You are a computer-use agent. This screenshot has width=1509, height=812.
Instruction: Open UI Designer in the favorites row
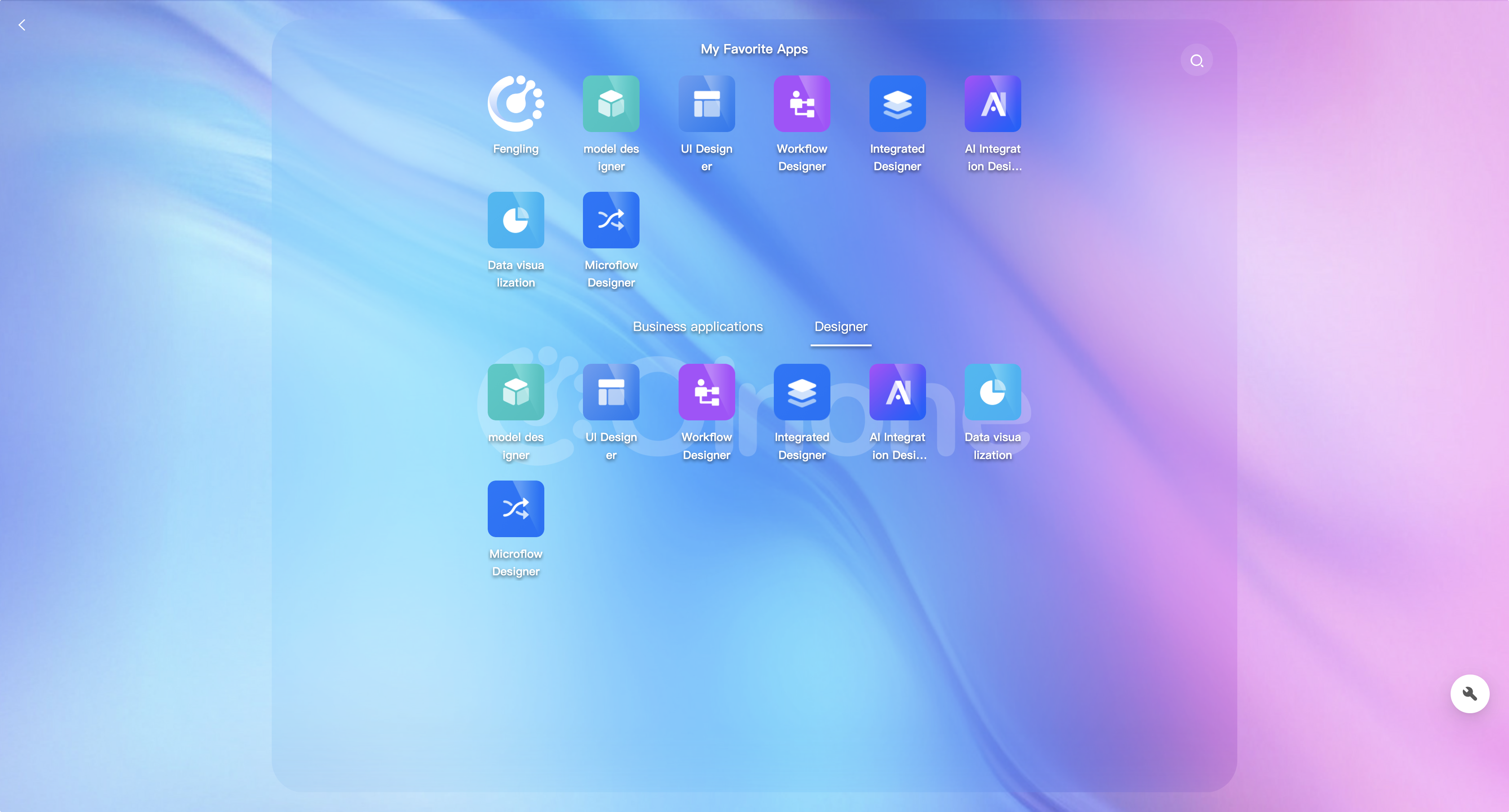pyautogui.click(x=706, y=104)
